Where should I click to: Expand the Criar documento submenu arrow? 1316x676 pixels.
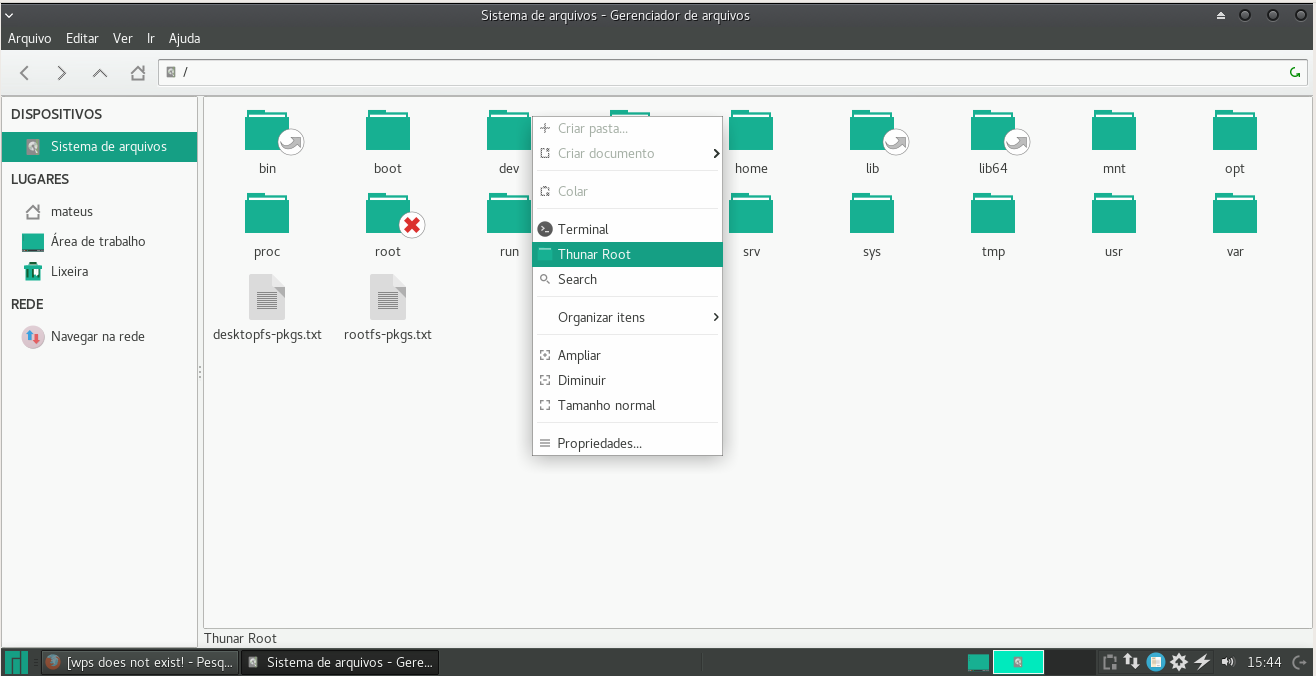click(x=716, y=154)
